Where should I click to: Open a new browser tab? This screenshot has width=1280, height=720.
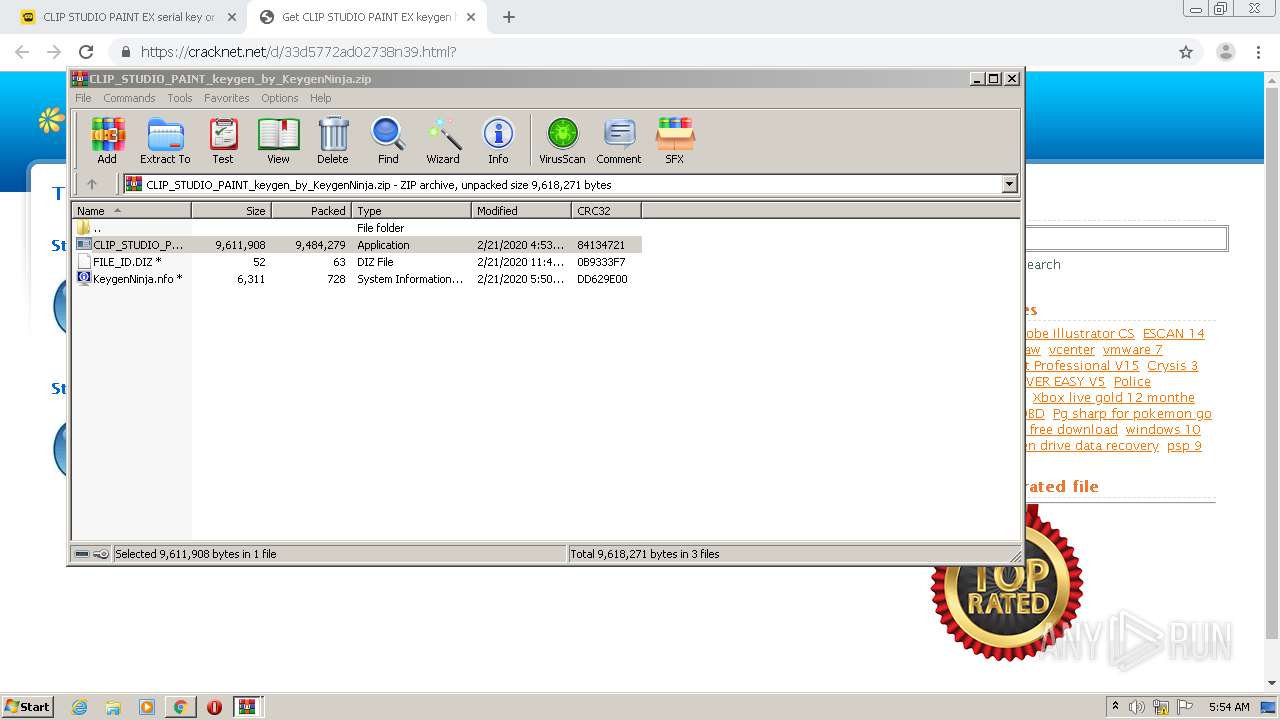coord(509,17)
